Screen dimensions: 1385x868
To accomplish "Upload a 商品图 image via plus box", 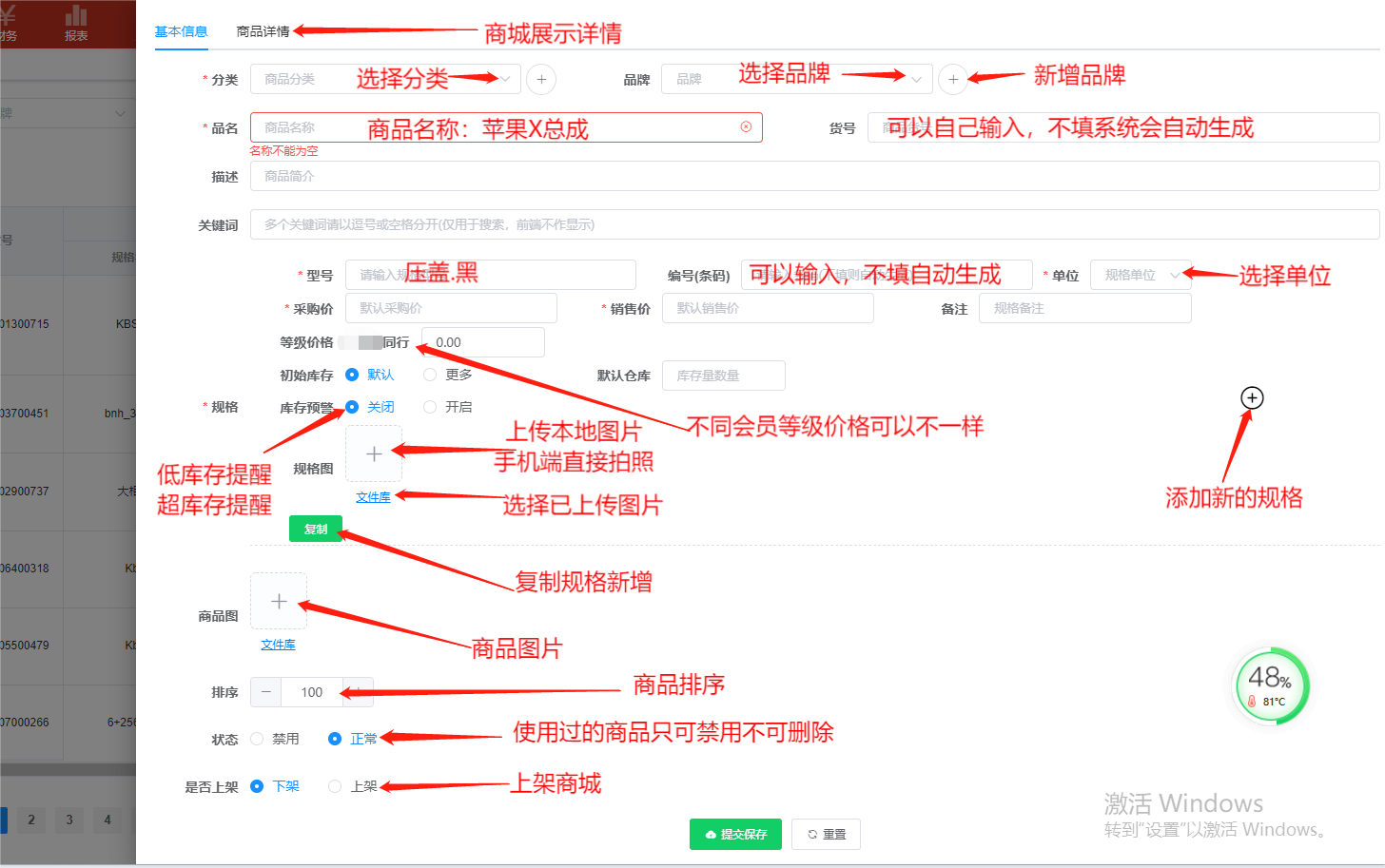I will point(279,601).
